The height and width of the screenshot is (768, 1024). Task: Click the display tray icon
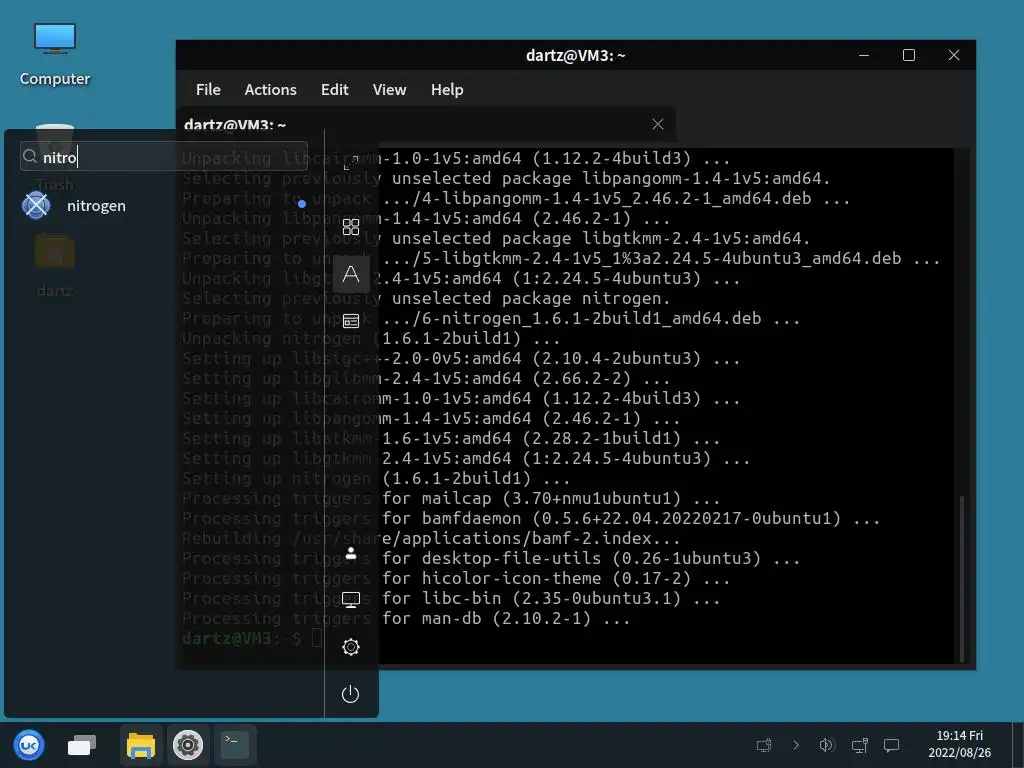763,745
